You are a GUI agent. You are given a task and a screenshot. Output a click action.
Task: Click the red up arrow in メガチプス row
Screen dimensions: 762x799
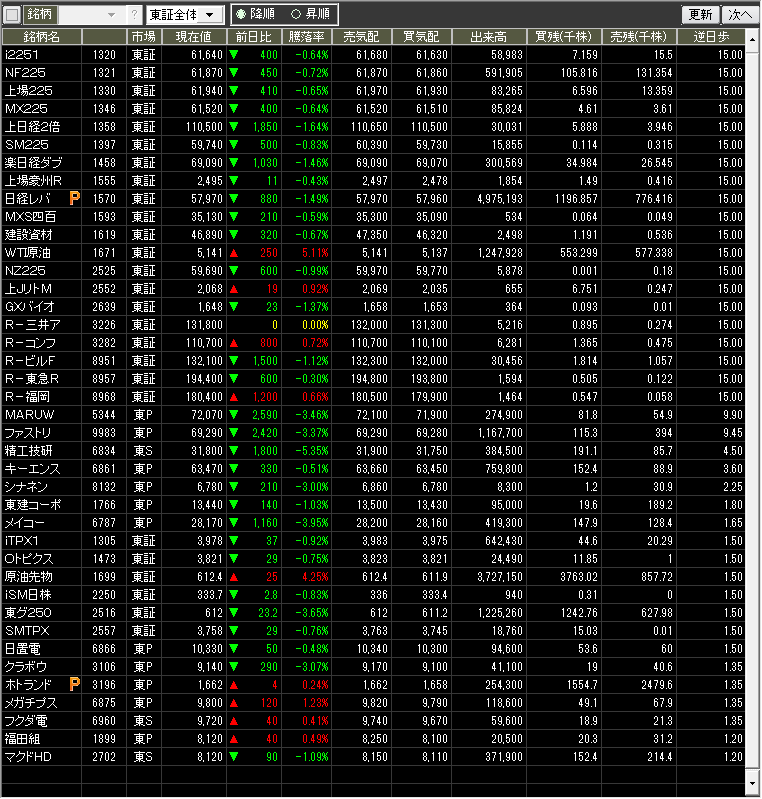[234, 702]
